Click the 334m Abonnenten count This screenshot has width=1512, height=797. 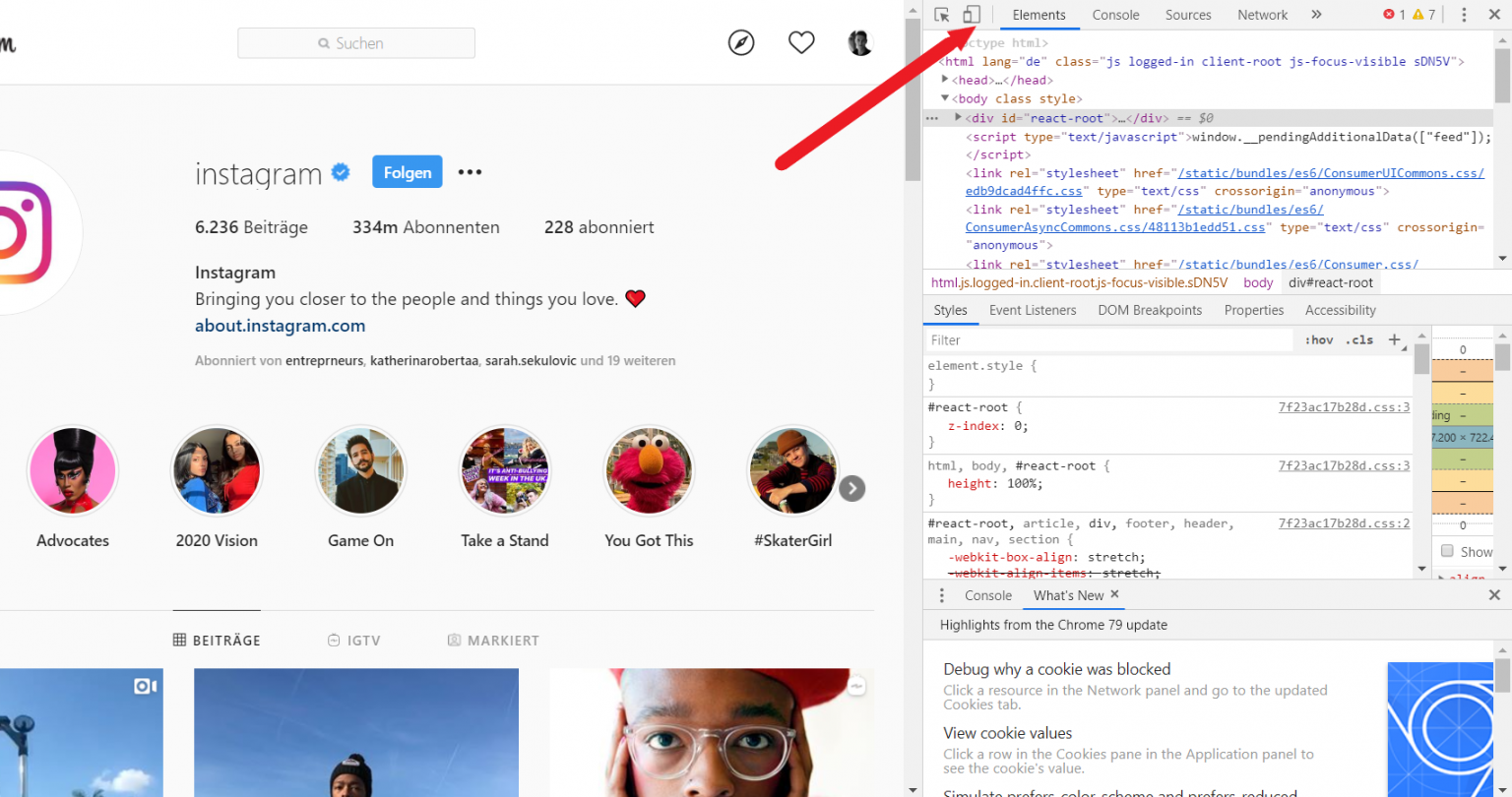426,227
